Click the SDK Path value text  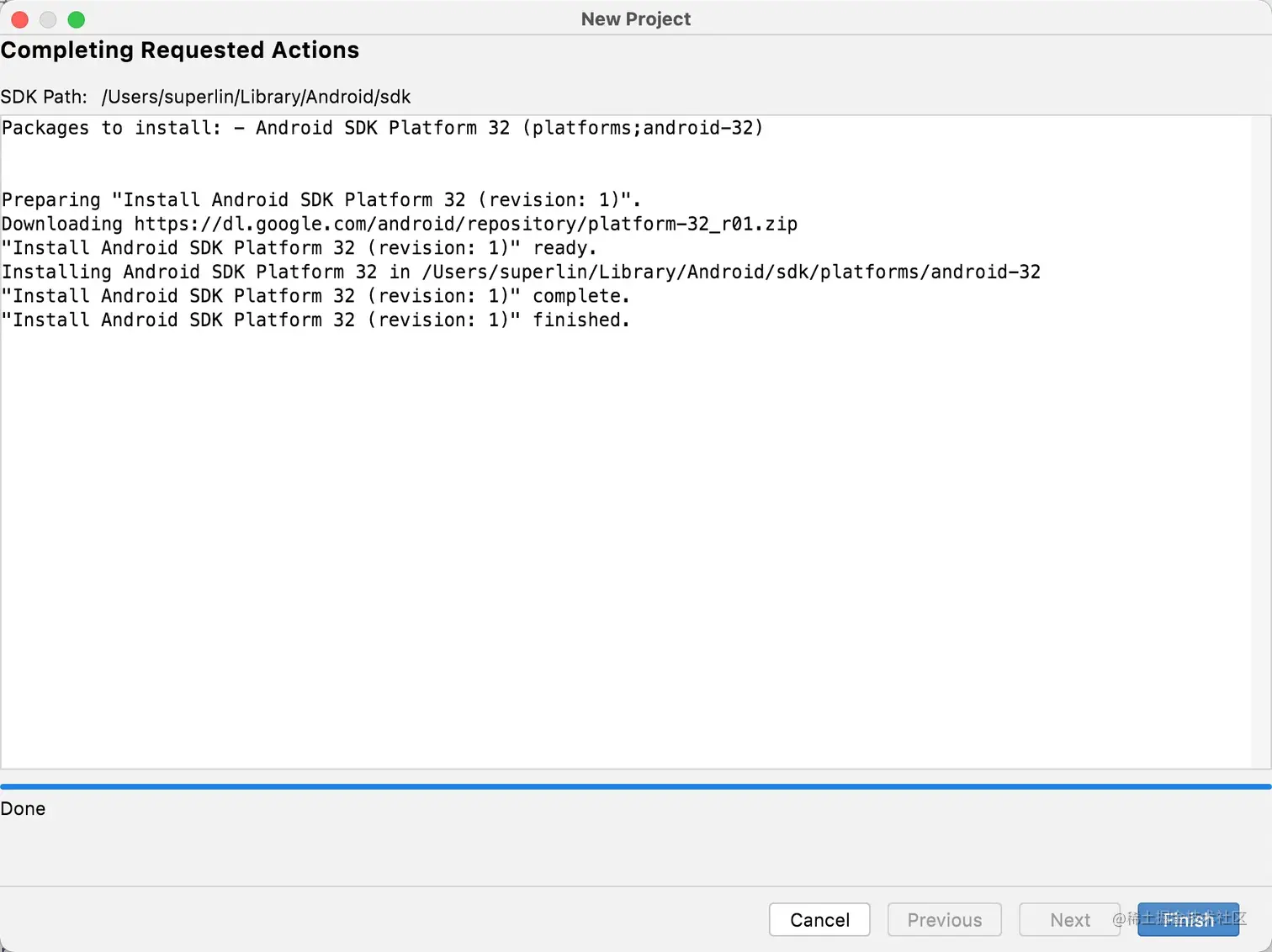256,97
